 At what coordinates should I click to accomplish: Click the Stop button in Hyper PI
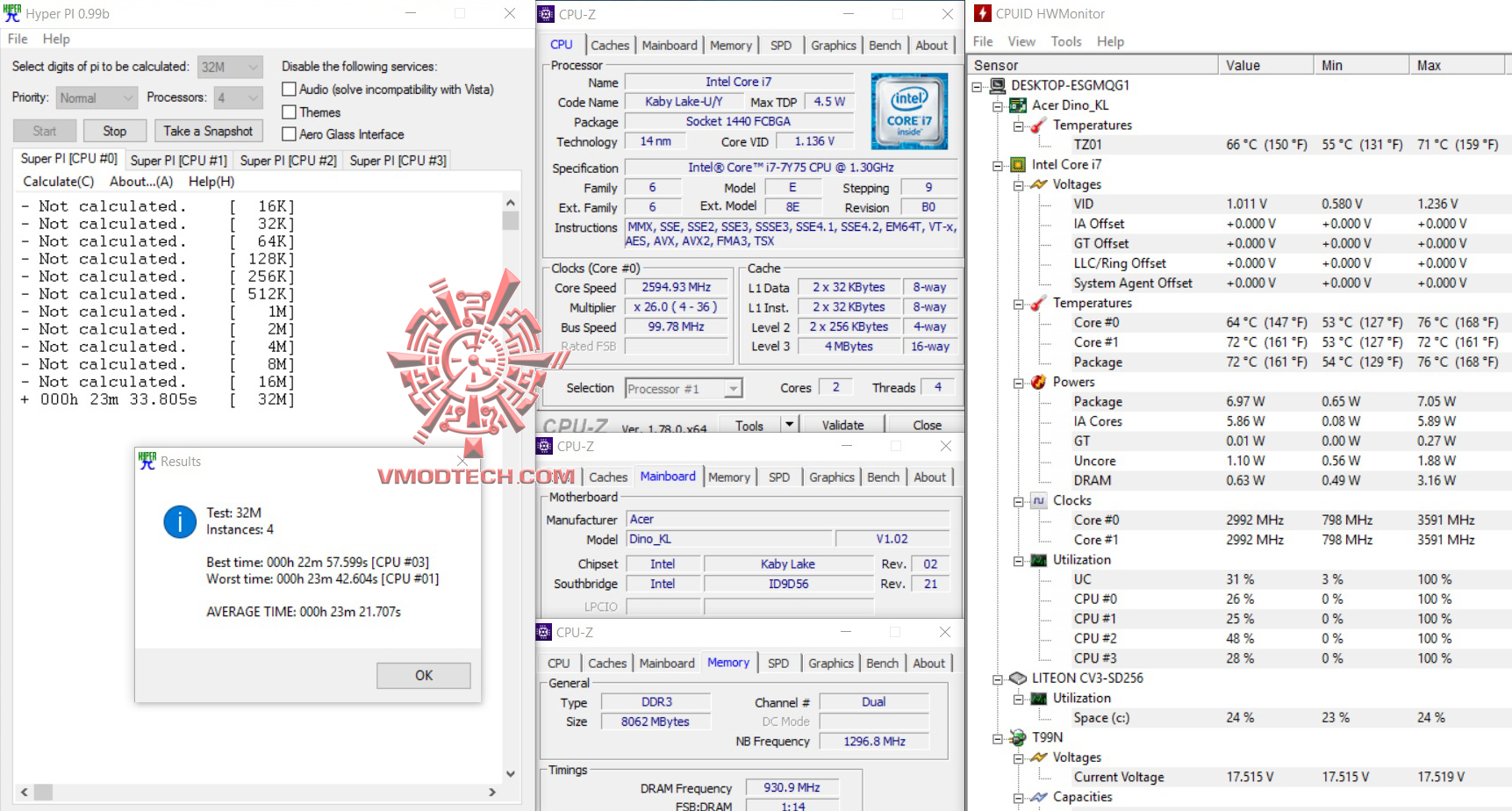click(x=115, y=131)
